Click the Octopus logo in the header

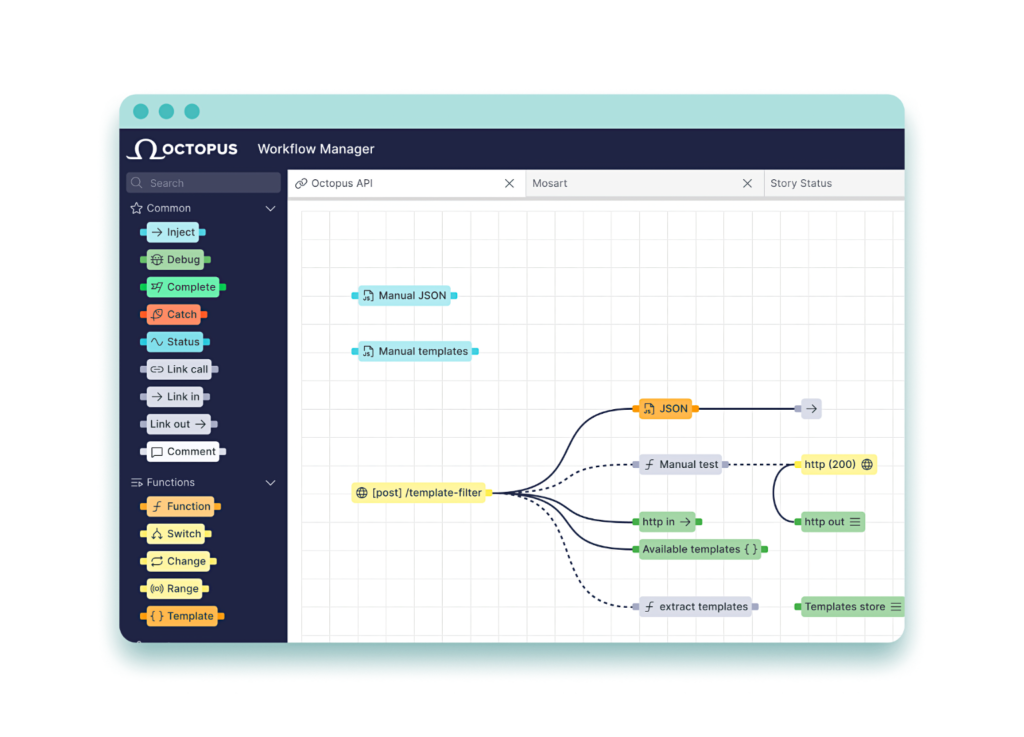tap(182, 149)
